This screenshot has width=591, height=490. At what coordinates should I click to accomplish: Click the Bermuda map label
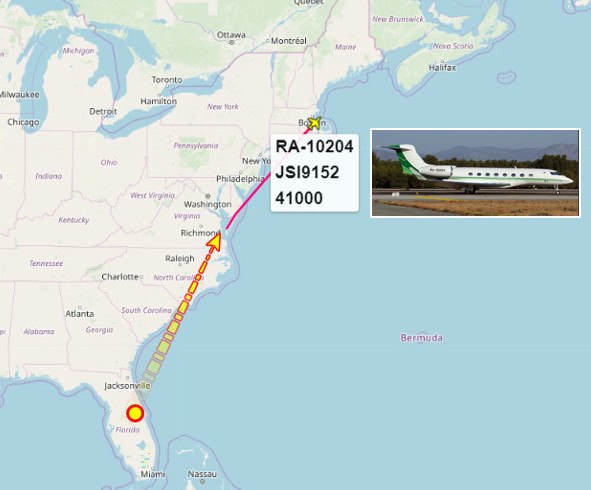click(421, 338)
